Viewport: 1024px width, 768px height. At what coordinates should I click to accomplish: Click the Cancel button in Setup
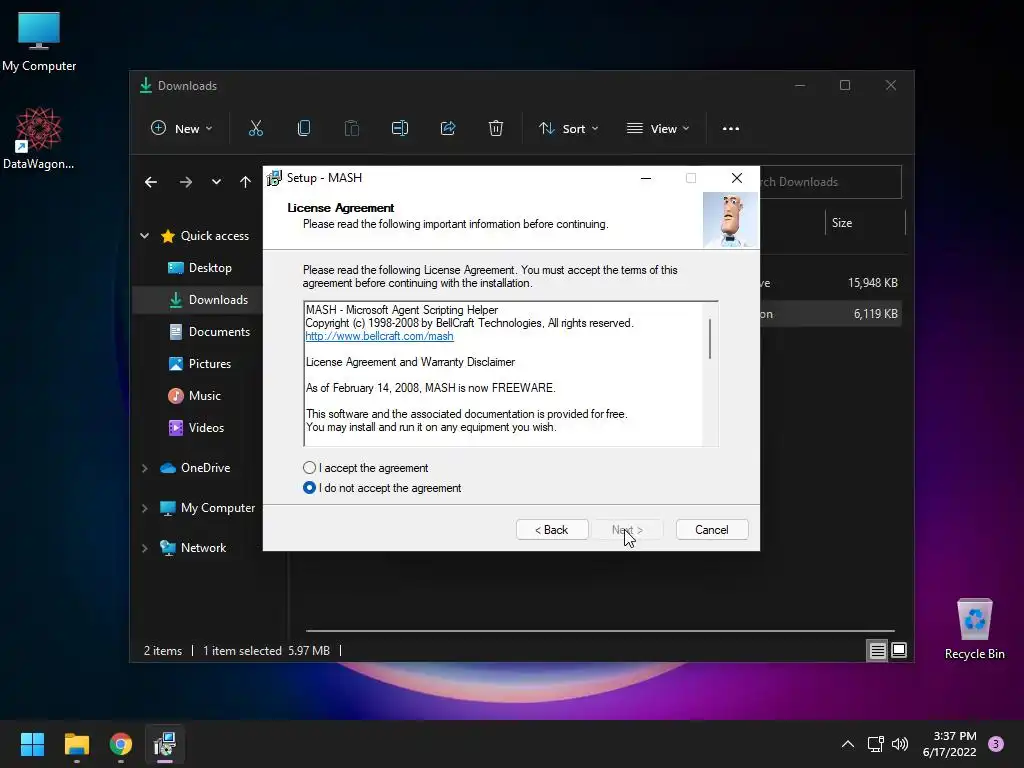click(712, 530)
